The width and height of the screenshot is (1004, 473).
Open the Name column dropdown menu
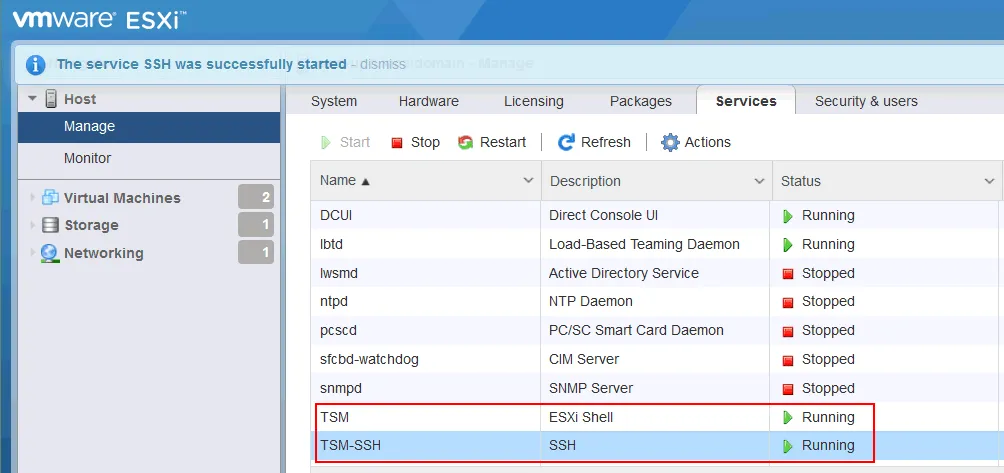tap(528, 181)
